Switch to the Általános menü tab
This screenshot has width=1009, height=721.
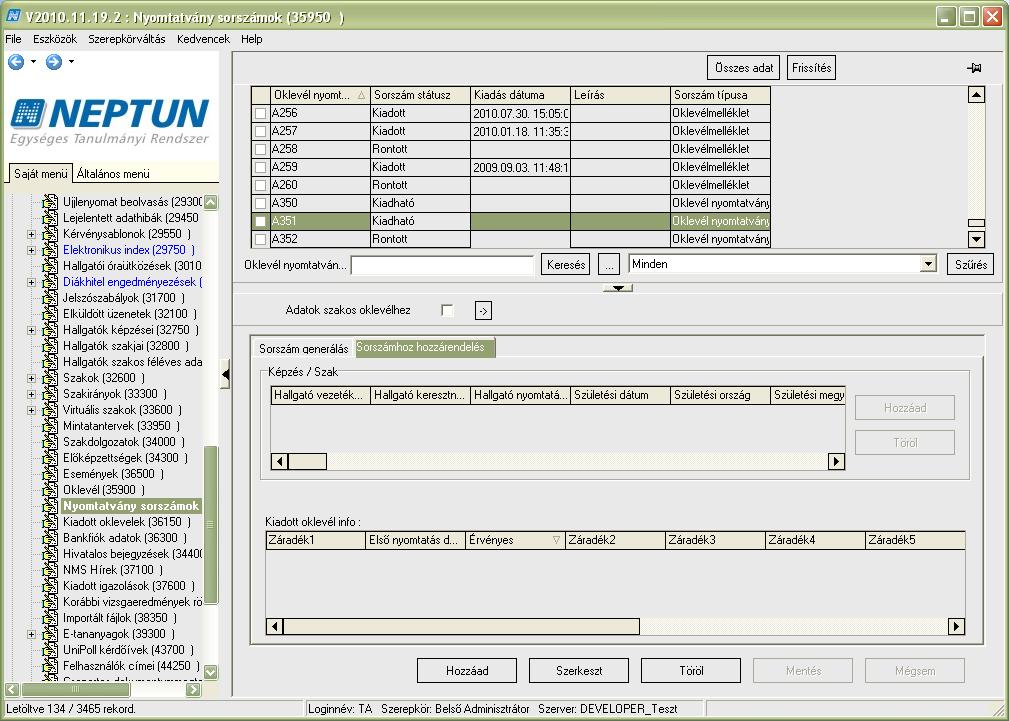click(x=113, y=174)
